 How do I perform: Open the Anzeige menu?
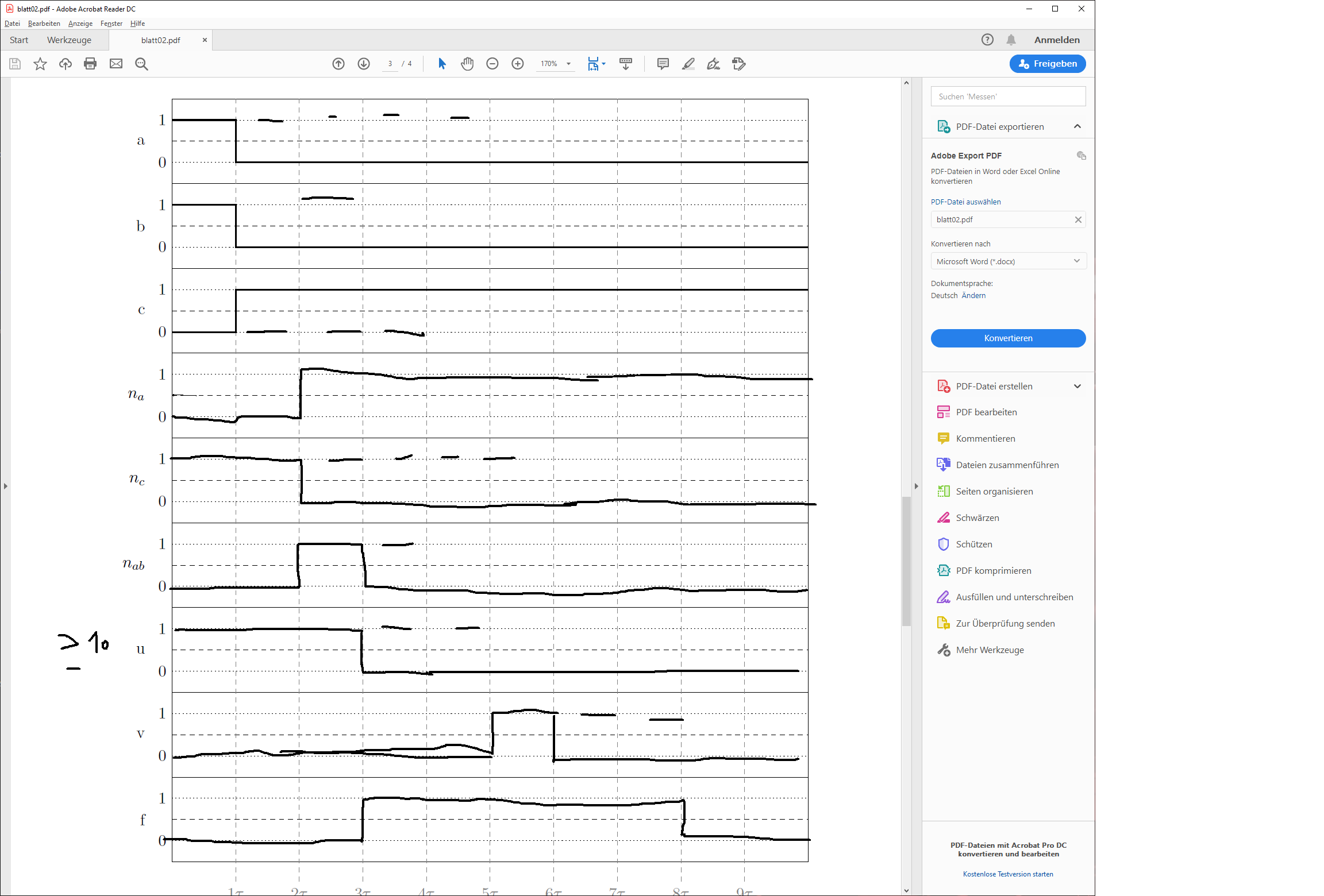[80, 24]
